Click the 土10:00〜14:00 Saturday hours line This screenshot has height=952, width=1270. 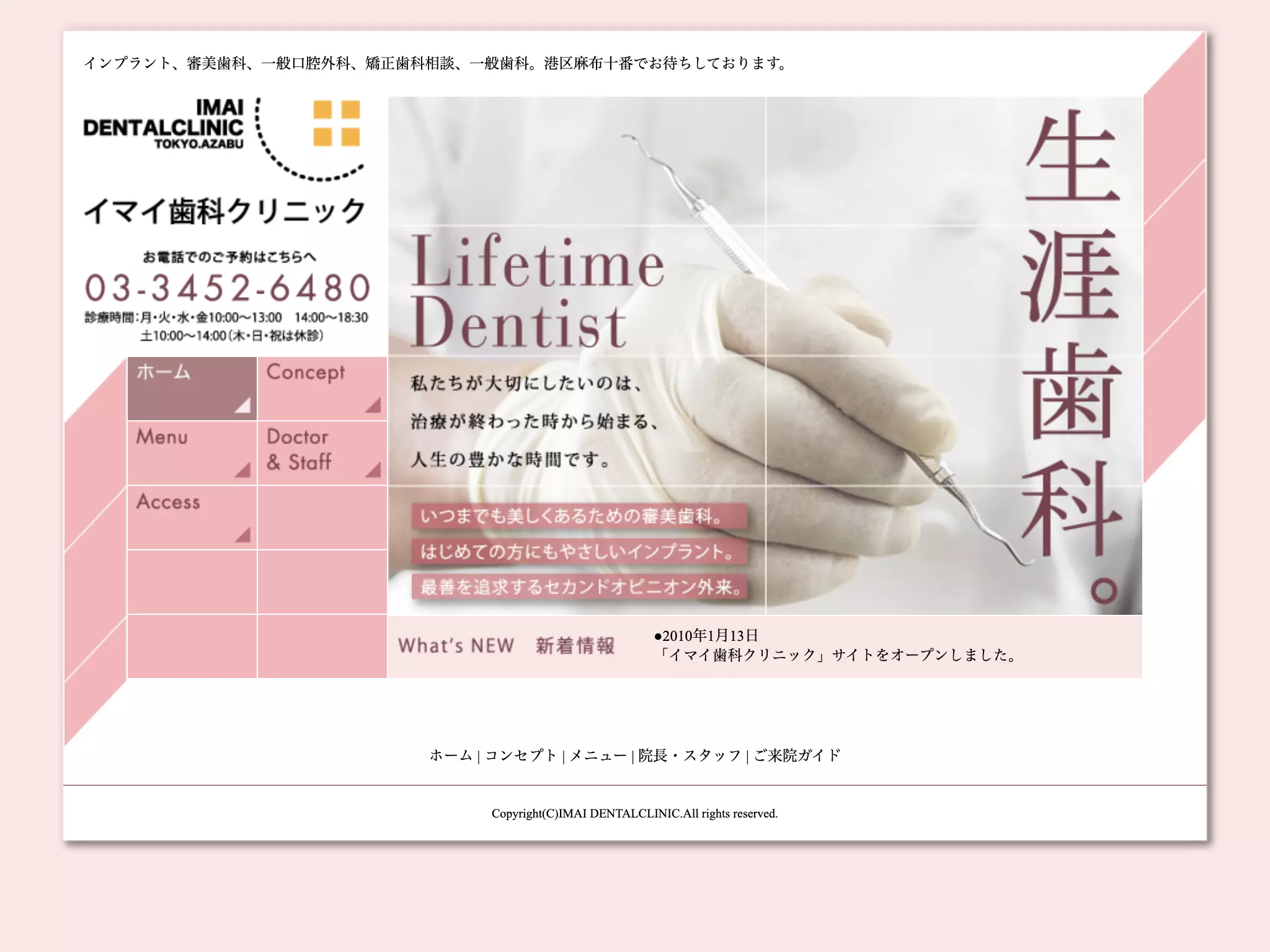pos(231,336)
